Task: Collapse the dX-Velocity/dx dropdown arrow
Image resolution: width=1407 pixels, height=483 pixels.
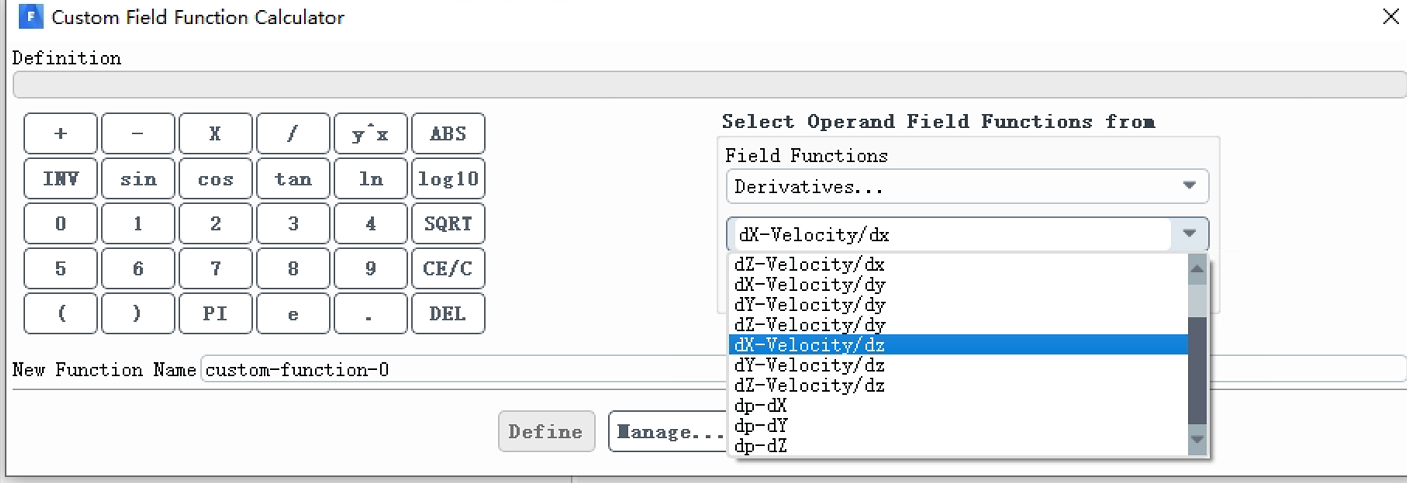Action: point(1189,235)
